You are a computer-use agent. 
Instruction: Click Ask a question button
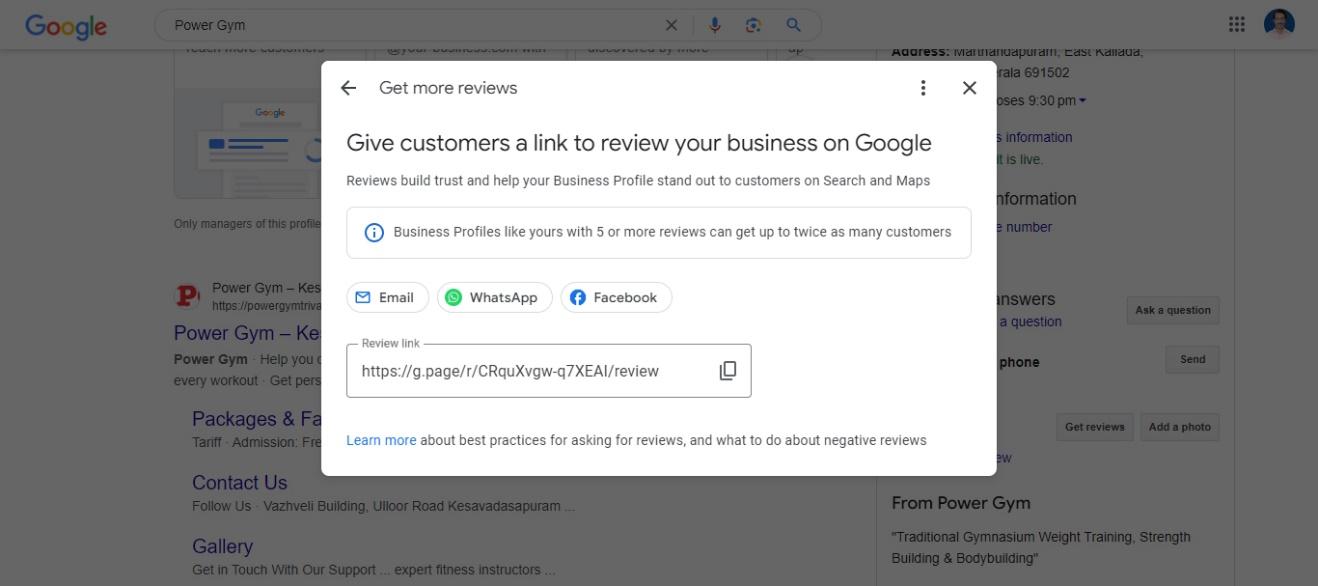[x=1173, y=310]
